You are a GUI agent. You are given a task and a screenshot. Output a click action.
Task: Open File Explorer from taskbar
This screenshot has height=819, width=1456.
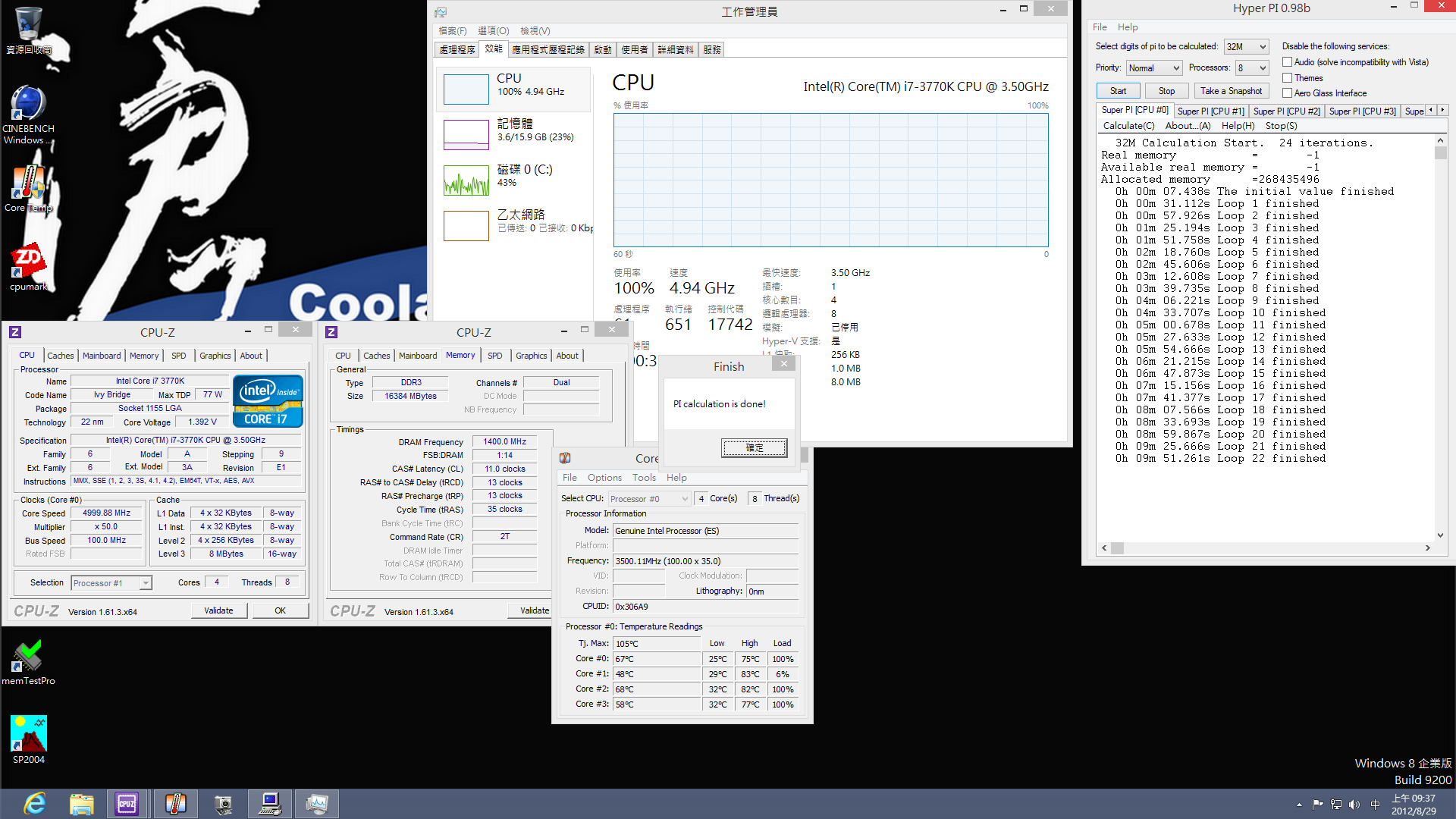coord(81,804)
